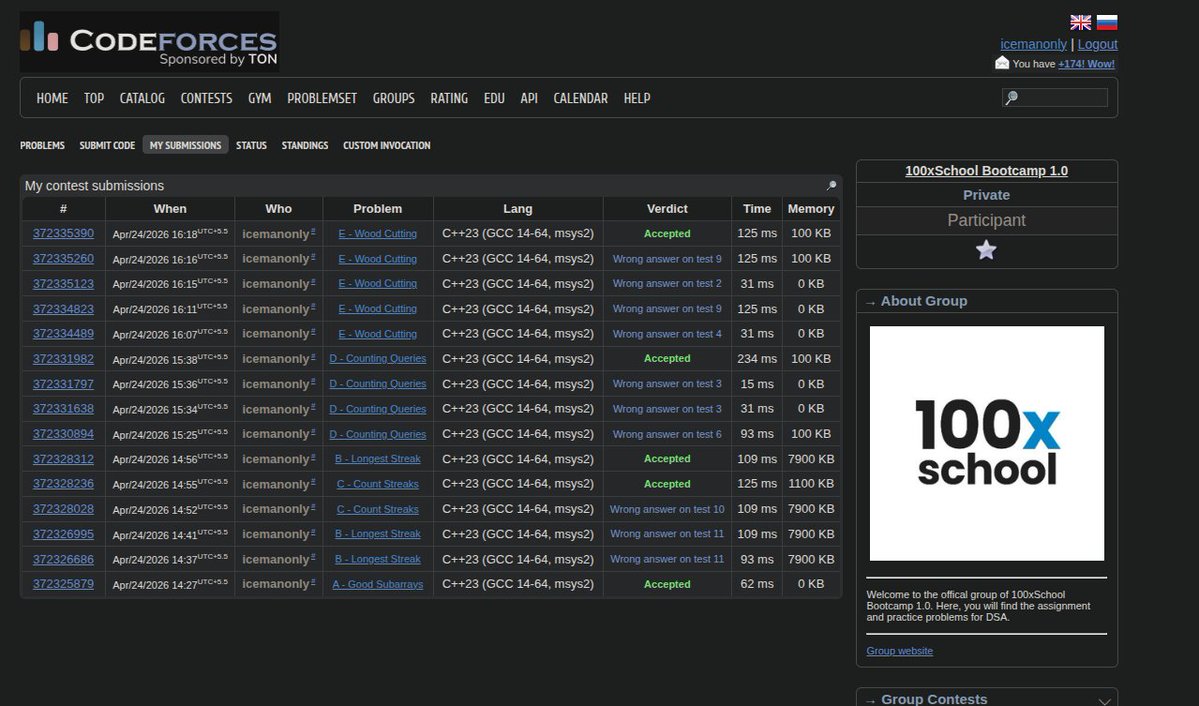Screen dimensions: 1199x706
Task: Click the 62 ms time cell
Action: point(757,584)
